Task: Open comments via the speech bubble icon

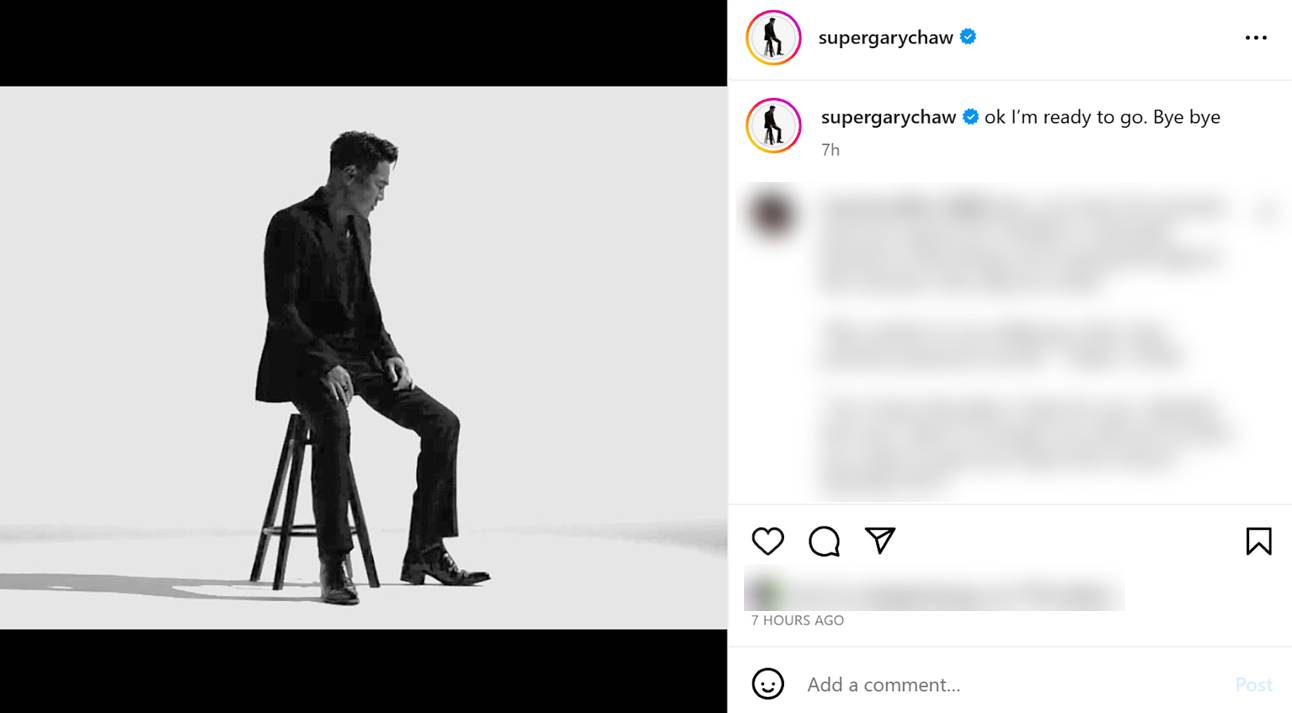Action: tap(824, 541)
